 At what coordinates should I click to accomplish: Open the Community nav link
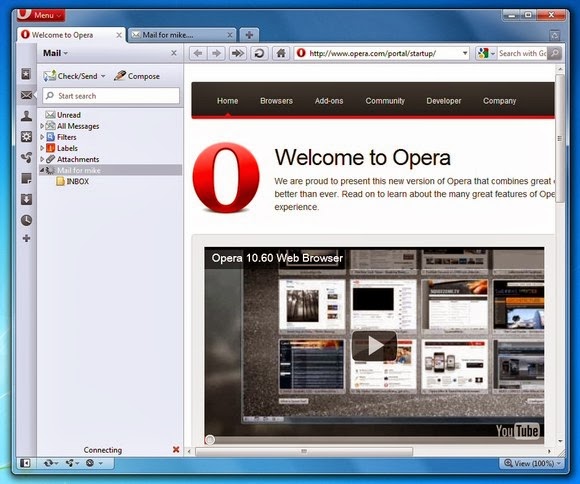[x=385, y=101]
